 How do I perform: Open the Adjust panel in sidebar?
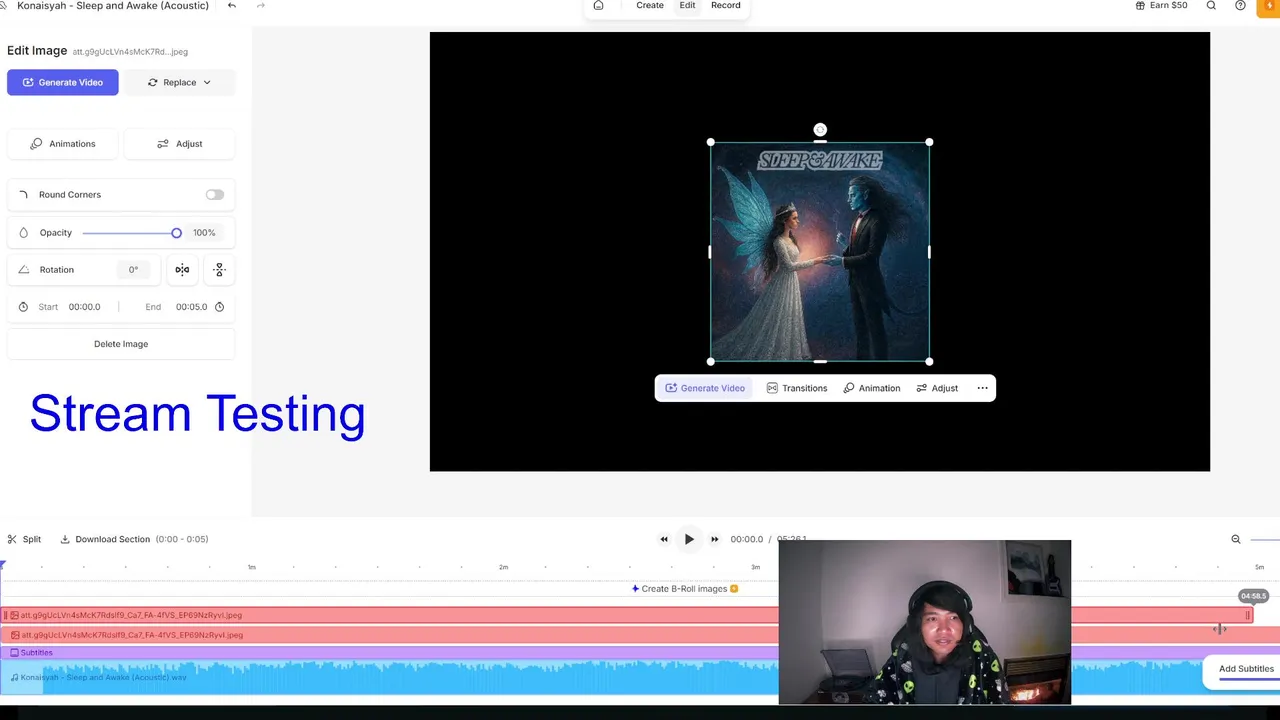(180, 144)
